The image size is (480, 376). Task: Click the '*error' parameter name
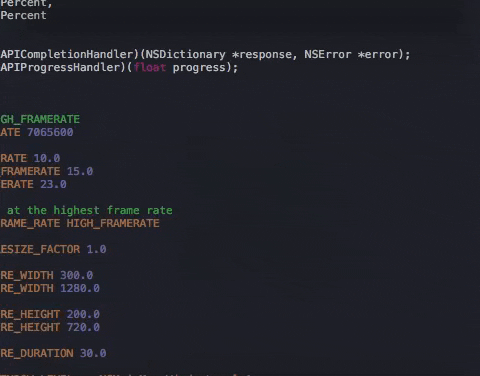point(378,55)
